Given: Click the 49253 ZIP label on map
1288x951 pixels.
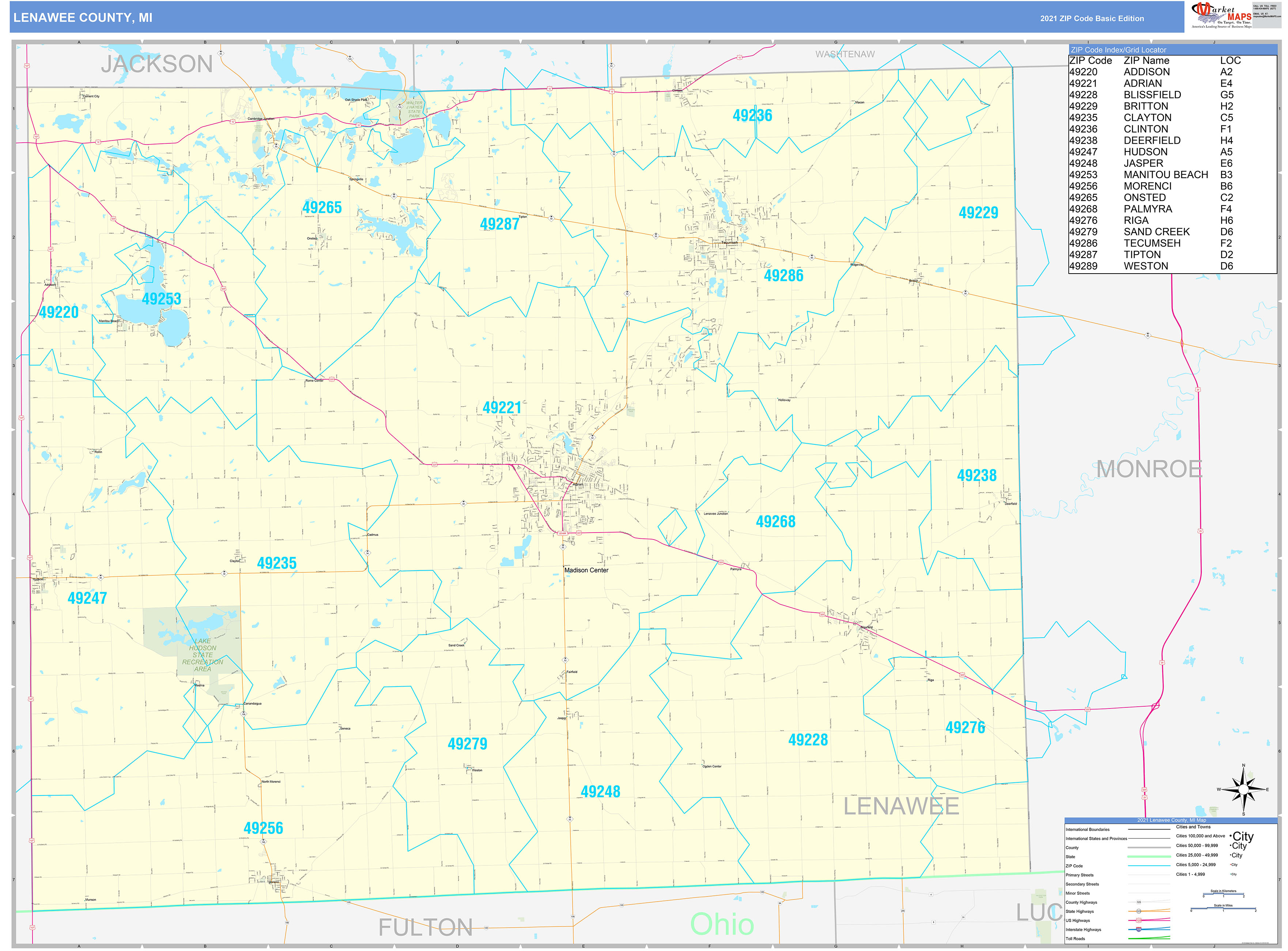Looking at the screenshot, I should 162,299.
